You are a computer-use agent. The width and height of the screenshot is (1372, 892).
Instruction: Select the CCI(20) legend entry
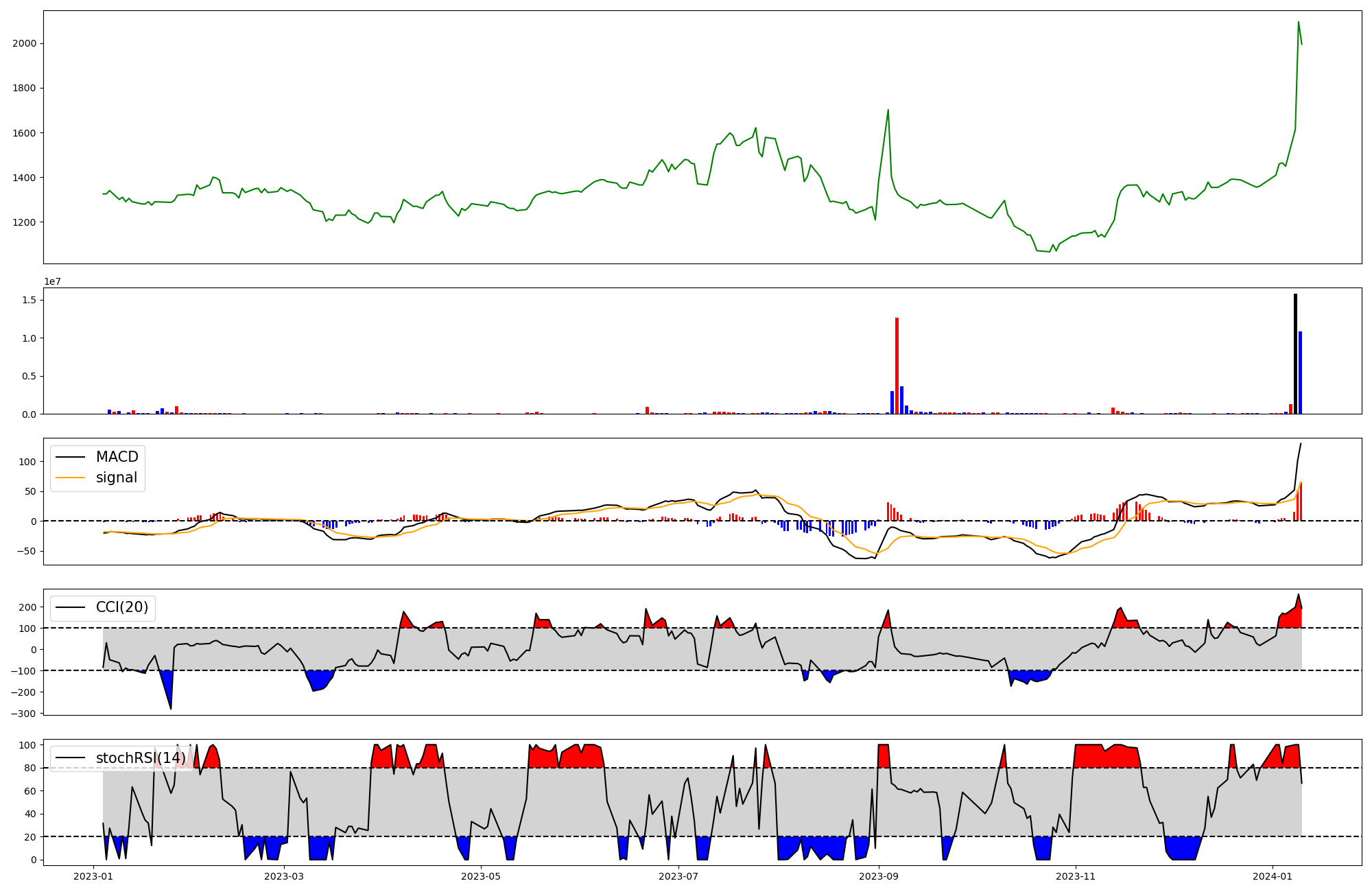(122, 607)
